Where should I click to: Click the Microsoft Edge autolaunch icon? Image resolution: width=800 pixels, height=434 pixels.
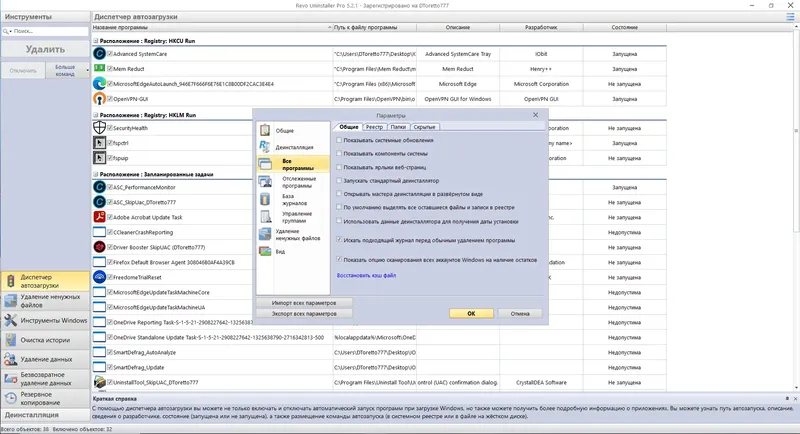99,84
